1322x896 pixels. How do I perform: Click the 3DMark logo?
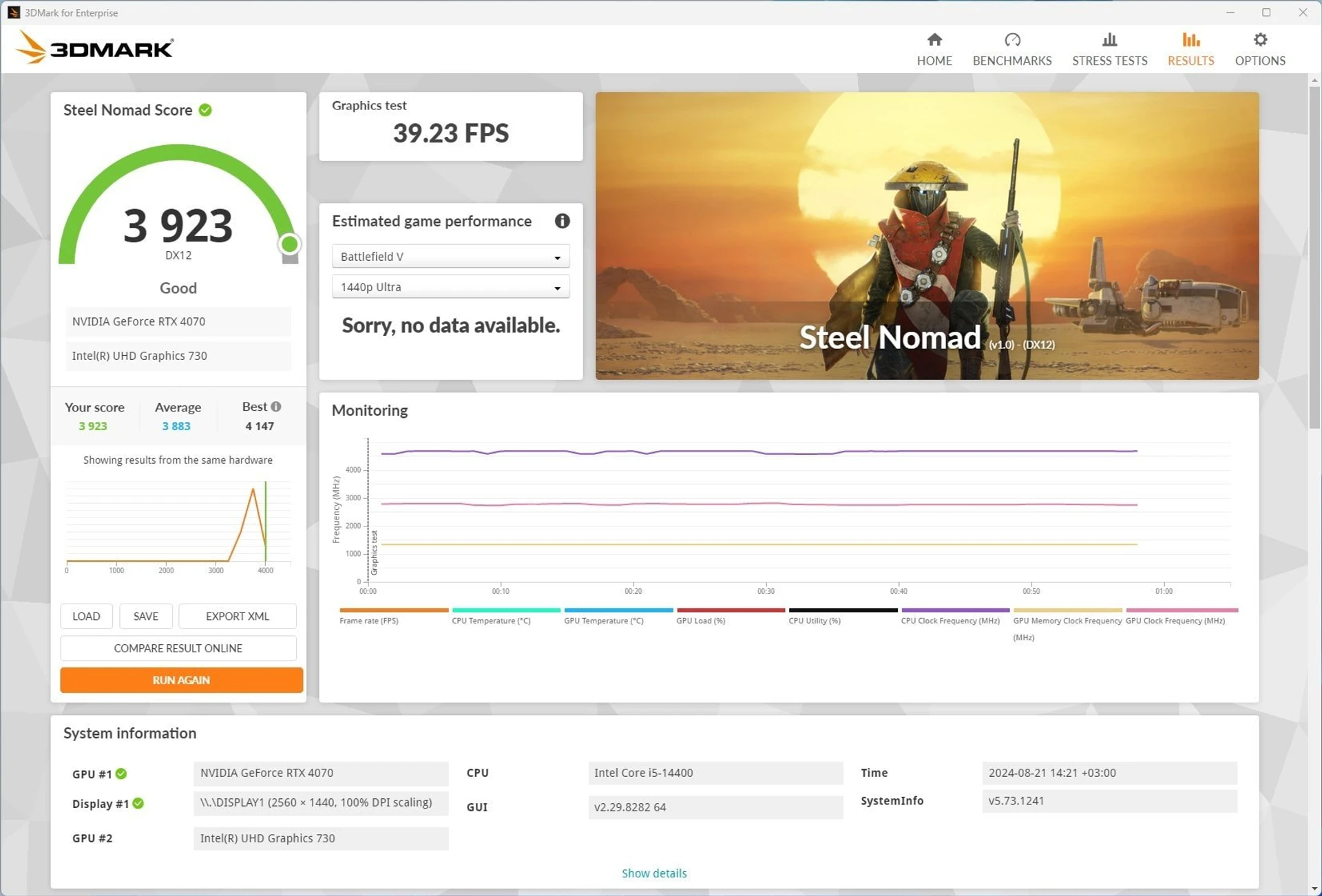coord(94,47)
